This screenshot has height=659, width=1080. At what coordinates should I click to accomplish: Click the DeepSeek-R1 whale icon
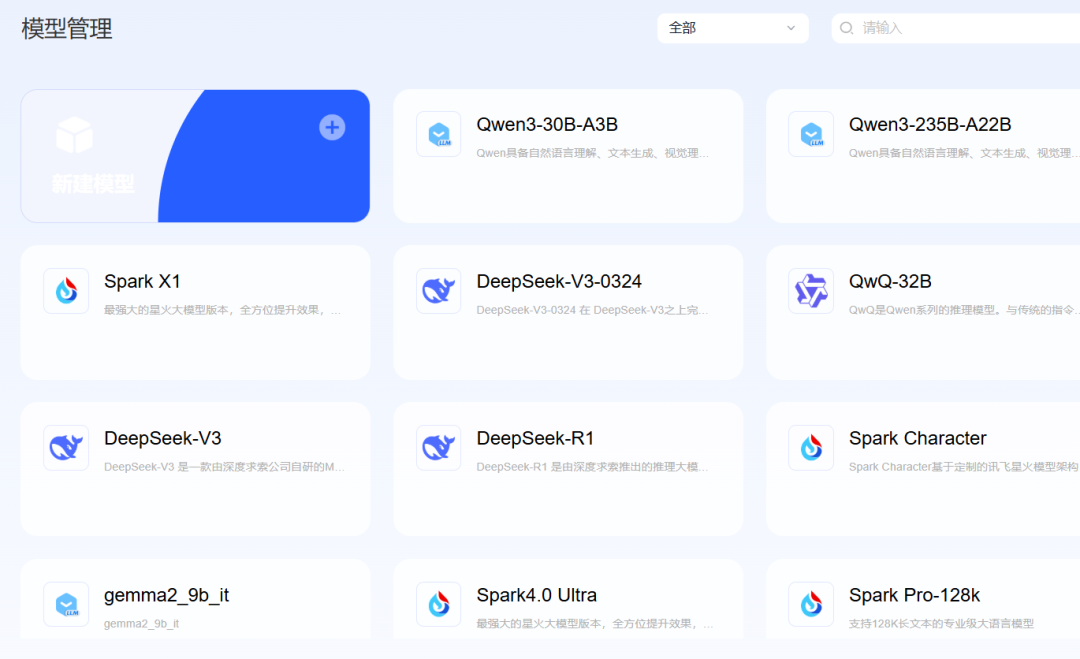tap(439, 448)
